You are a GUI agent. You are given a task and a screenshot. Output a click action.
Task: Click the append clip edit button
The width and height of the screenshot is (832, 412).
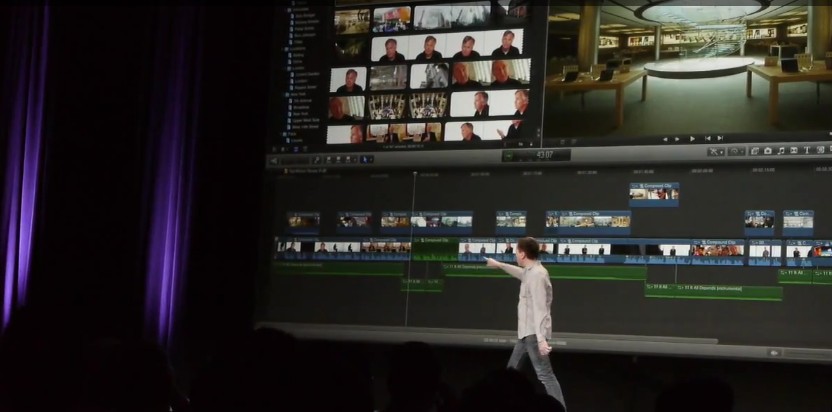point(348,159)
